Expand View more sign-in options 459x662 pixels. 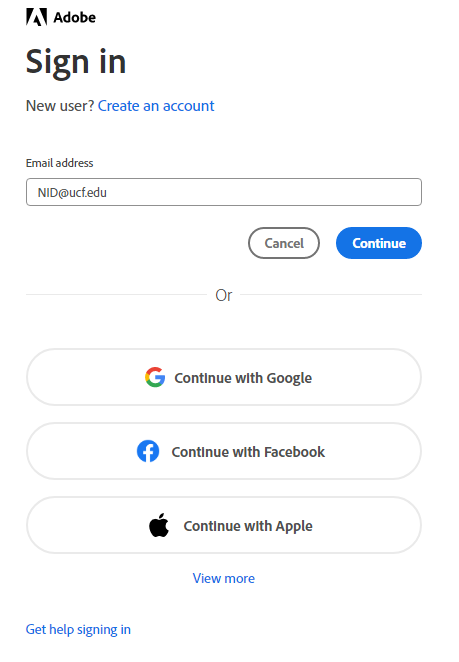[x=224, y=578]
